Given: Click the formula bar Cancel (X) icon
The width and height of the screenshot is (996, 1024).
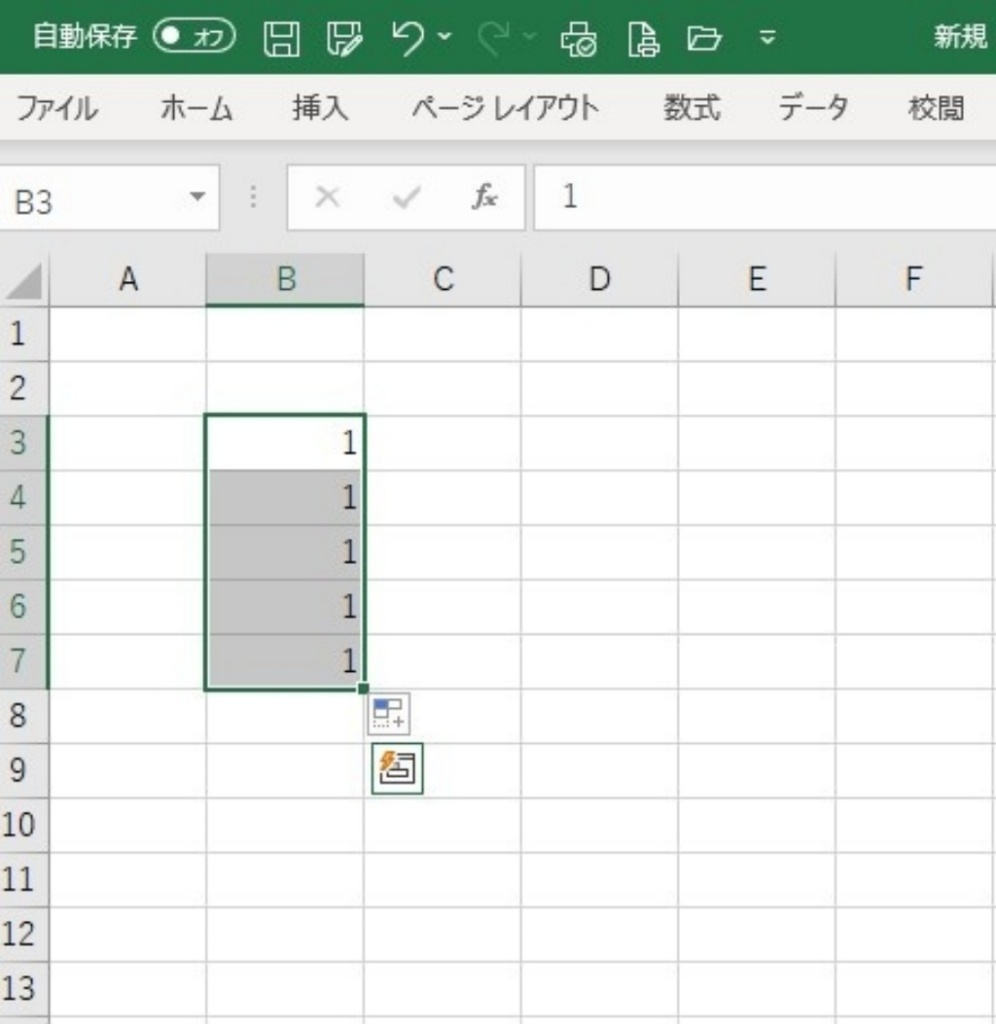Looking at the screenshot, I should (327, 197).
